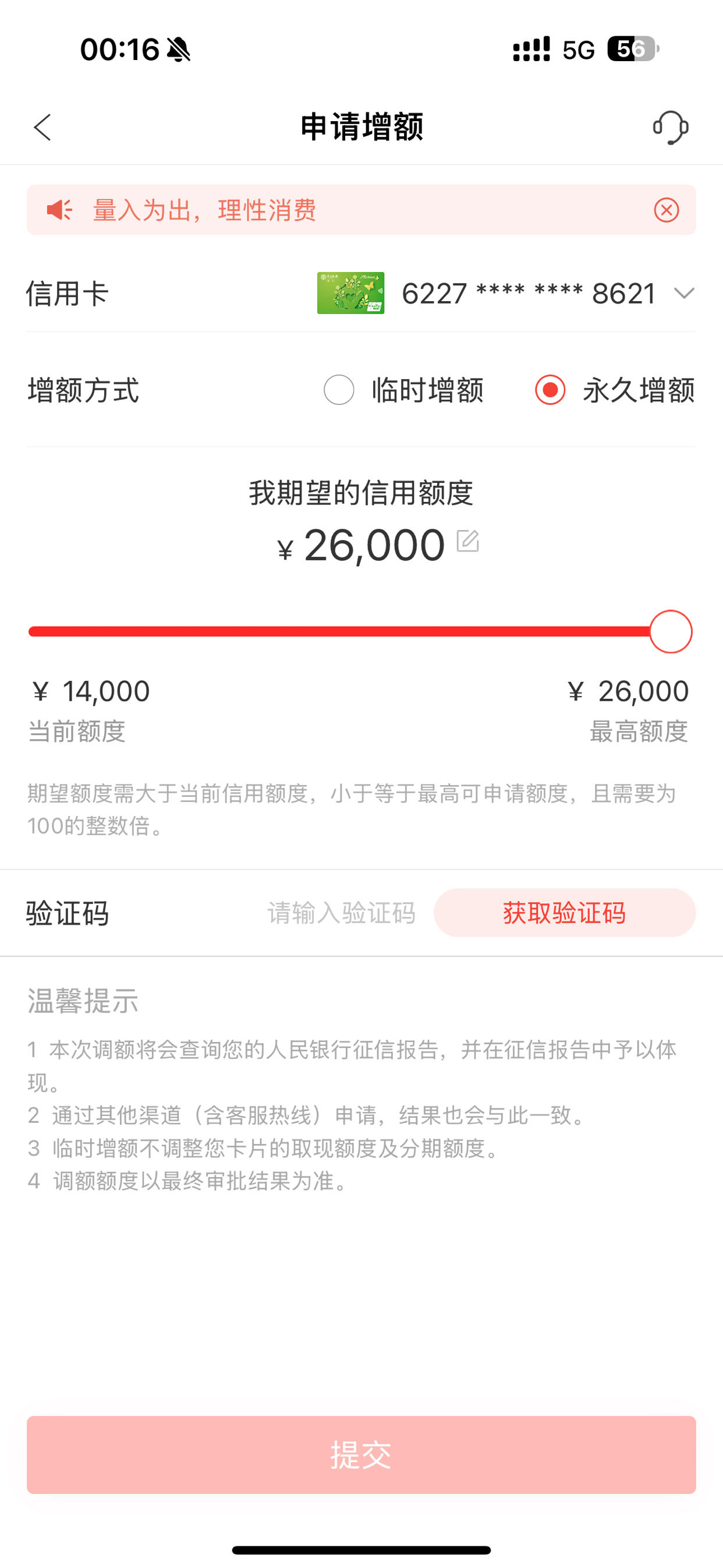723x1568 pixels.
Task: Open card dropdown showing 6227 **** **** 8621
Action: (x=528, y=294)
